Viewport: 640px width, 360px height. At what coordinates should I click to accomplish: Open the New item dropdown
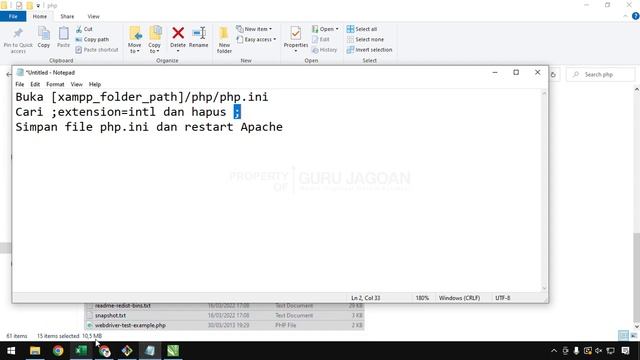pyautogui.click(x=254, y=29)
